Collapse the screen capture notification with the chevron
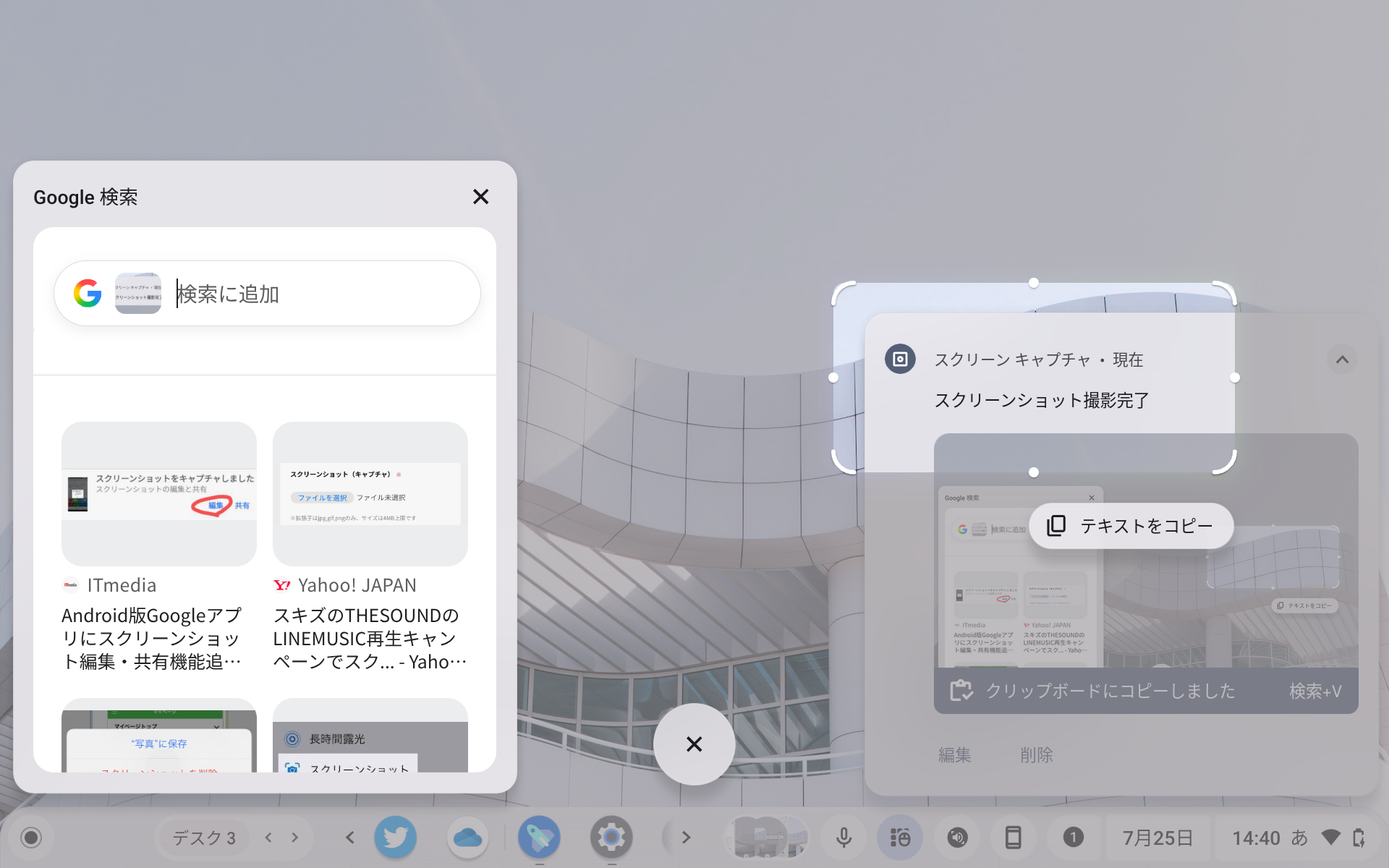Screen dimensions: 1389x868 tap(1343, 359)
